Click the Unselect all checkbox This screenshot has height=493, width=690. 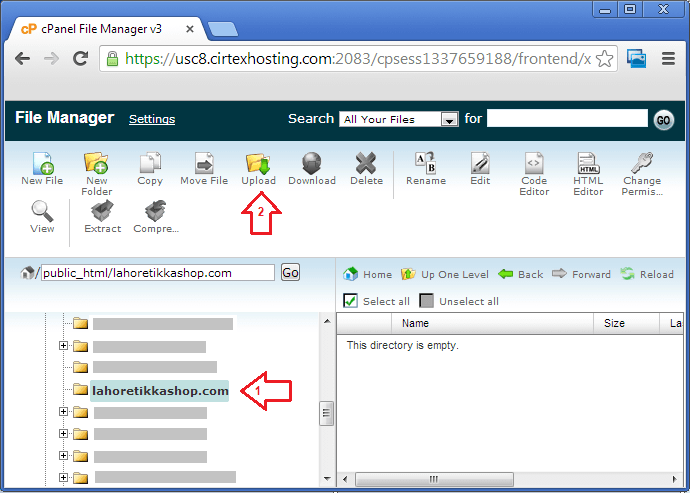pos(427,301)
